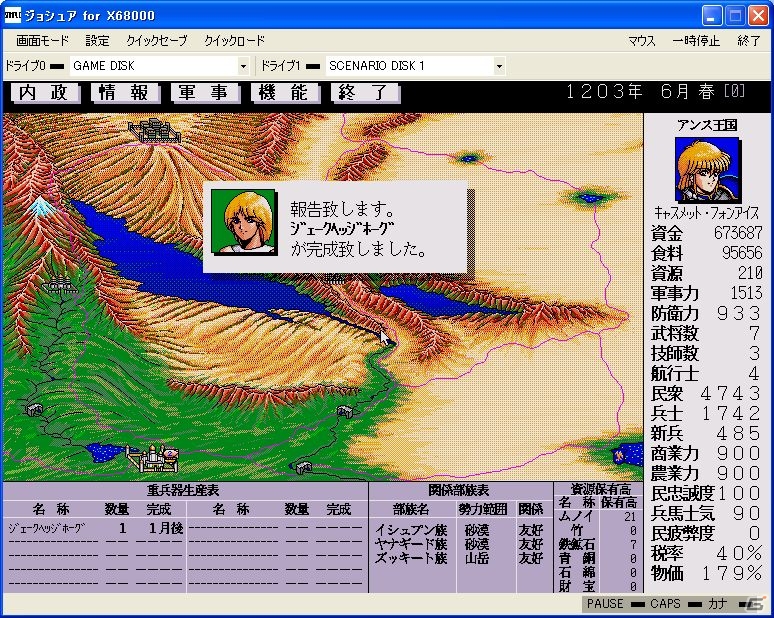Image resolution: width=774 pixels, height=618 pixels.
Task: Close the ジョシュア for X68000 window
Action: tap(758, 16)
